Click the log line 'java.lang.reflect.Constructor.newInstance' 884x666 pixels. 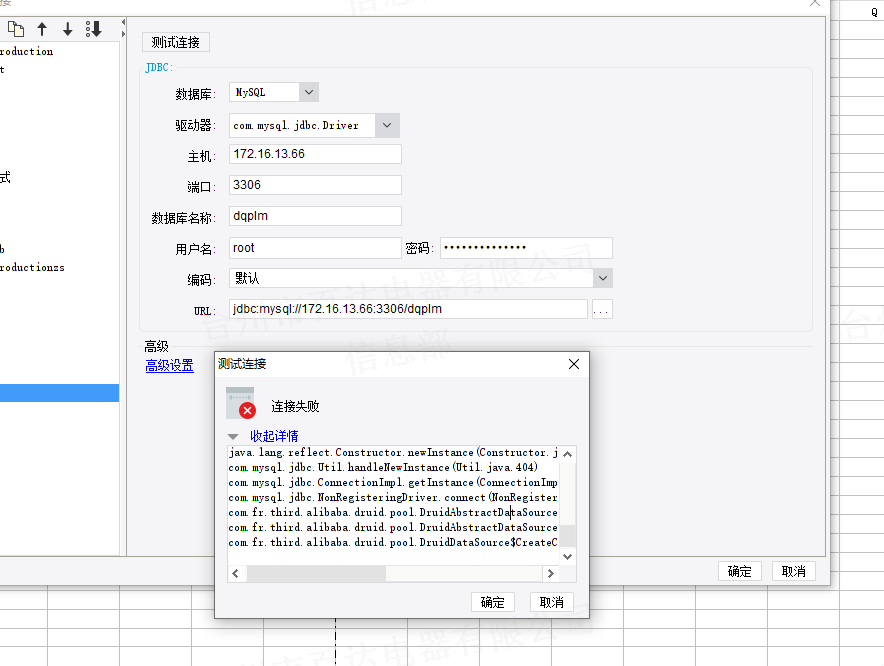[393, 452]
